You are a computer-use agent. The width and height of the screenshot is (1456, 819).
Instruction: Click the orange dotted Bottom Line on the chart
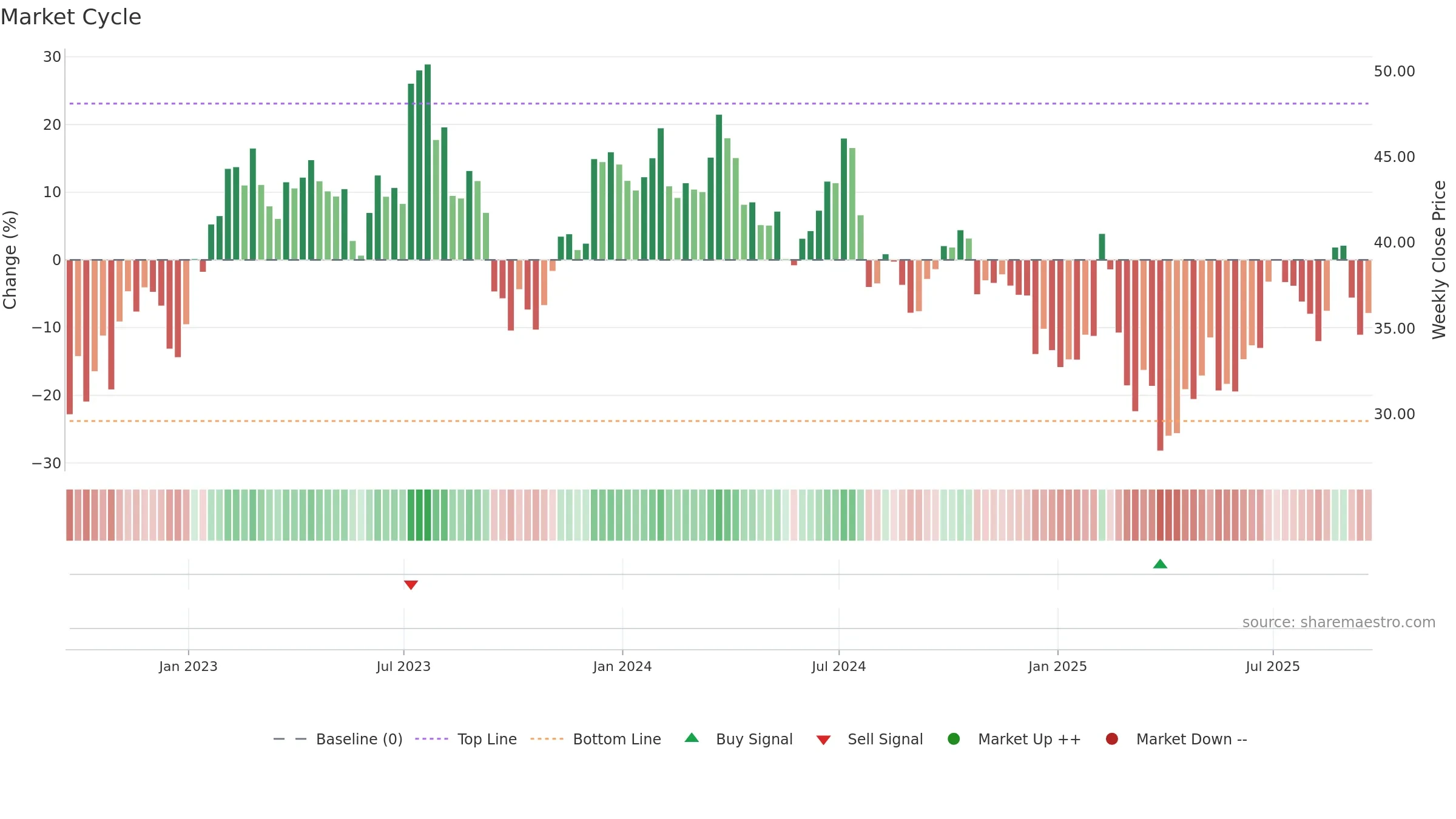[x=719, y=421]
